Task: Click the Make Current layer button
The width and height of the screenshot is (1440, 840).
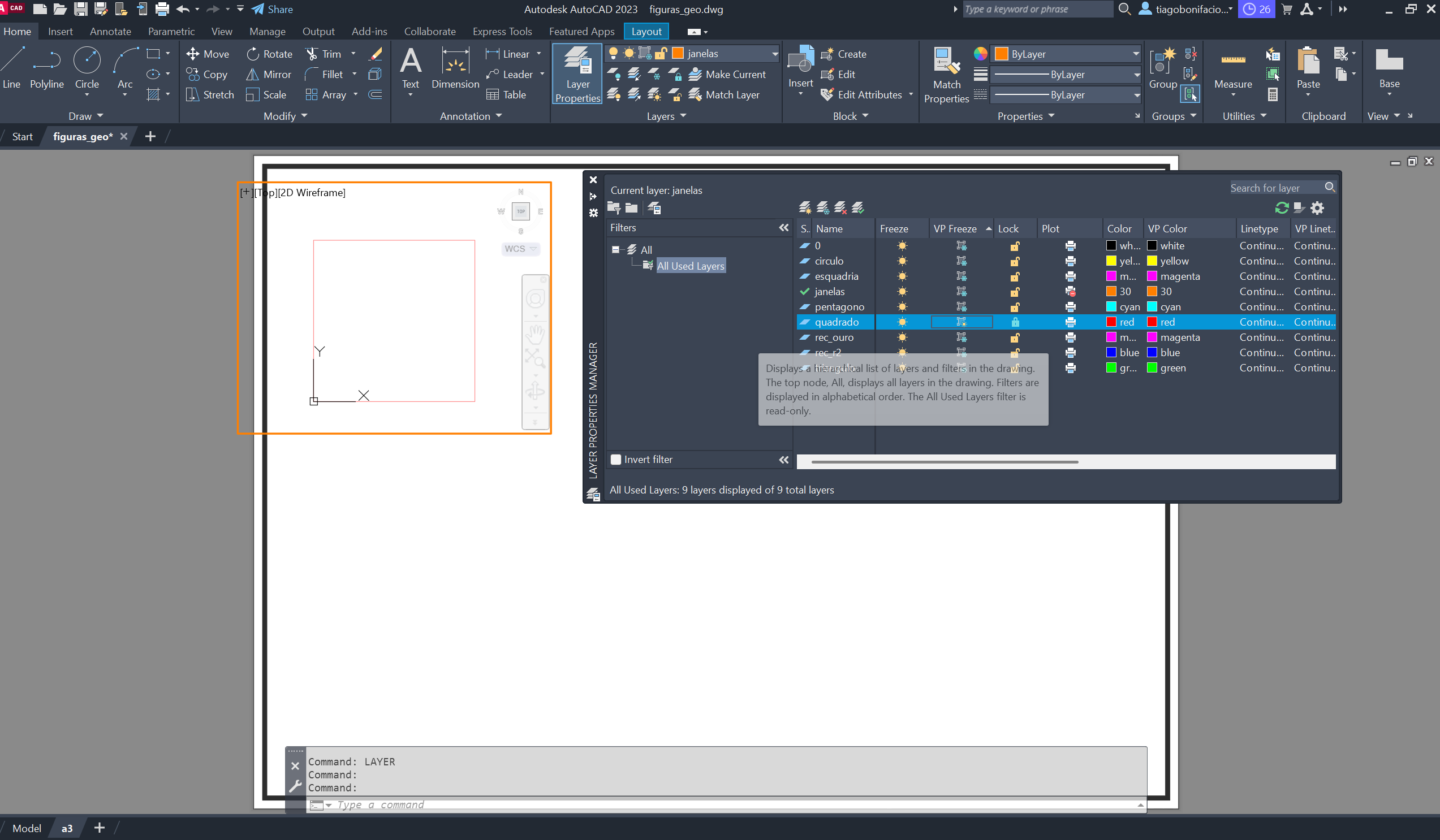Action: pyautogui.click(x=727, y=74)
